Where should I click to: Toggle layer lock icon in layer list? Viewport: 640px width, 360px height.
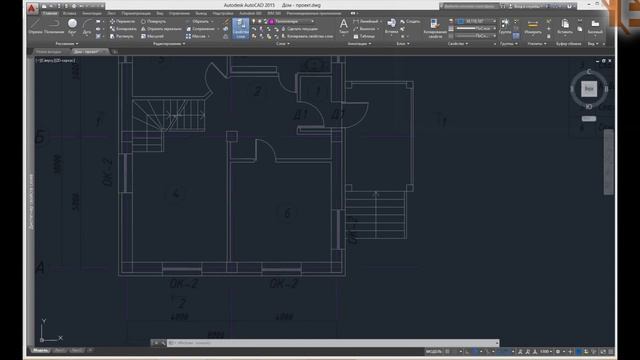click(265, 21)
